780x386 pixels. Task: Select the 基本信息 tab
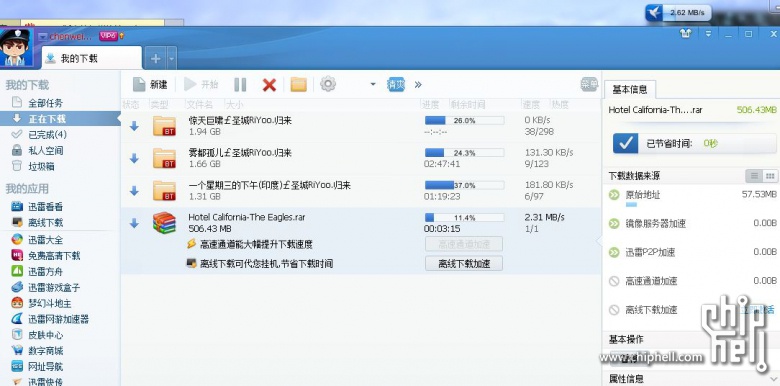point(630,90)
